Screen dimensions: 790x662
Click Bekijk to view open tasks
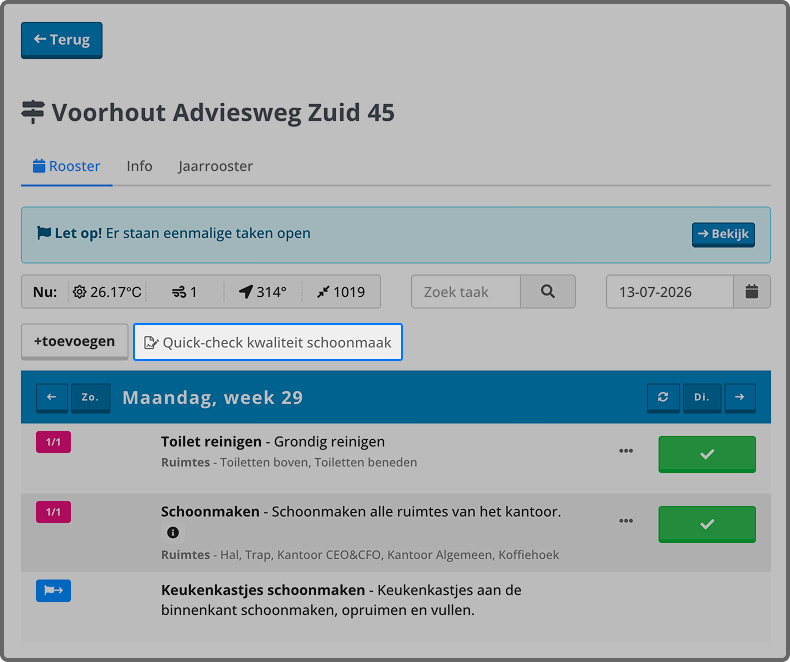pos(723,234)
